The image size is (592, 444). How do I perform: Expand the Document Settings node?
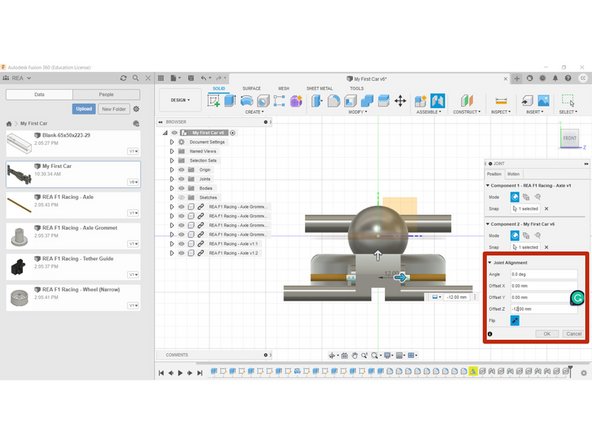point(172,142)
